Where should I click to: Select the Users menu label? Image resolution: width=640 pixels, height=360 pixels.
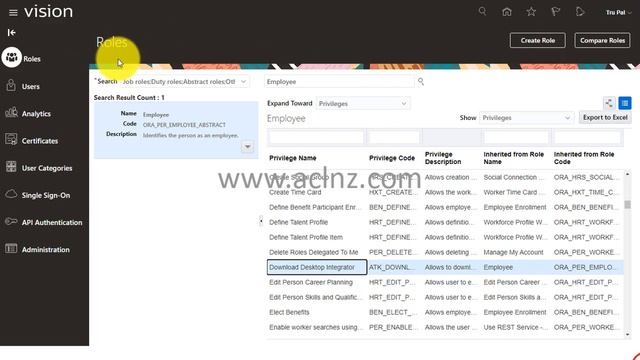coord(31,87)
